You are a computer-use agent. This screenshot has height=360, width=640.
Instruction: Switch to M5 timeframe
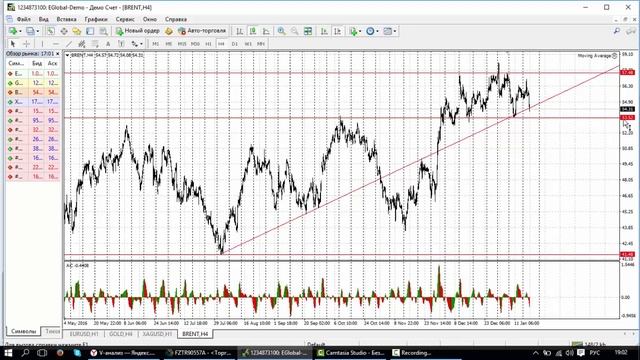(169, 44)
